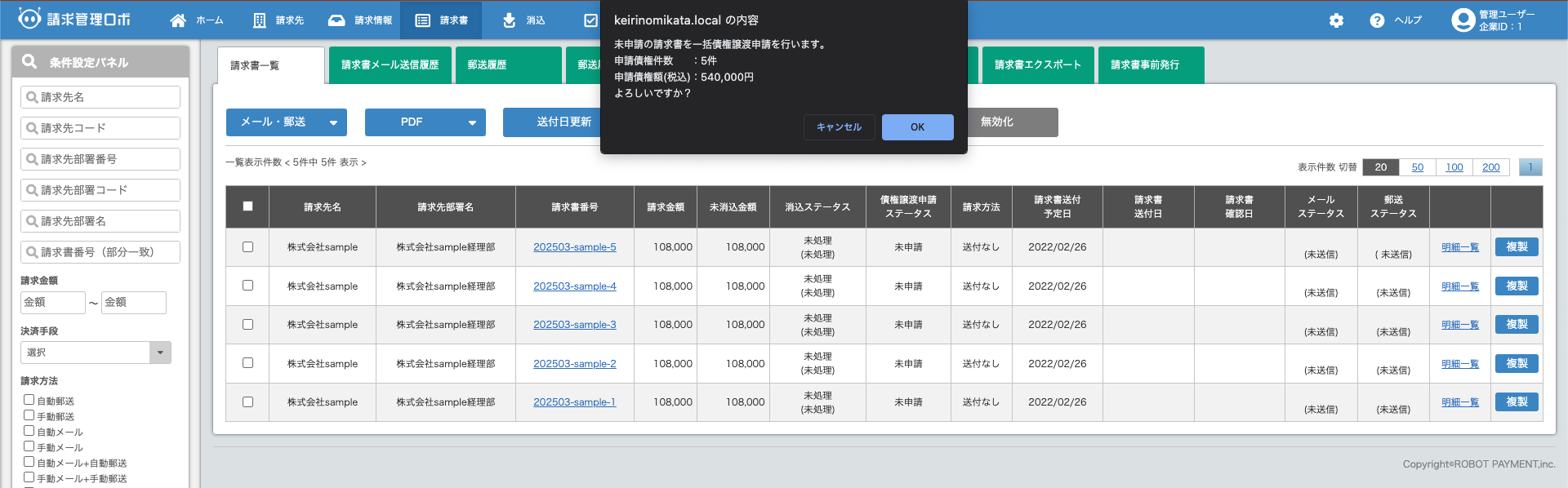
Task: Open the 決済手段 select dropdown
Action: (x=96, y=353)
